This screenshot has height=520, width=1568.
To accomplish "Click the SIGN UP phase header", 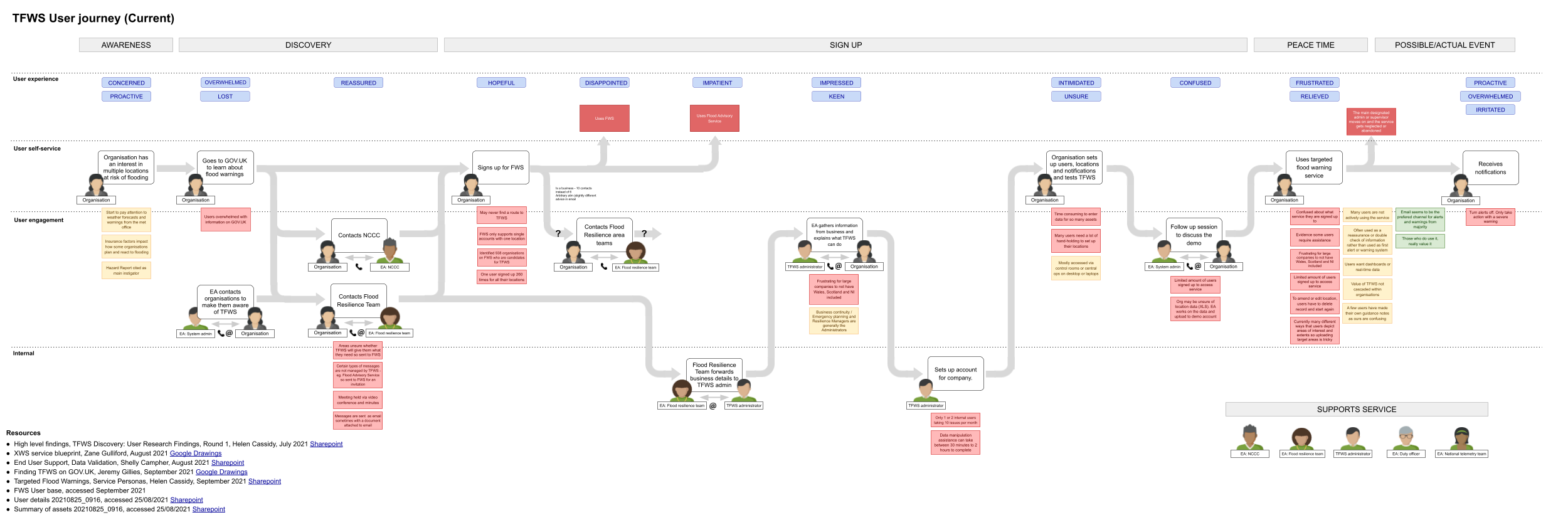I will click(845, 45).
